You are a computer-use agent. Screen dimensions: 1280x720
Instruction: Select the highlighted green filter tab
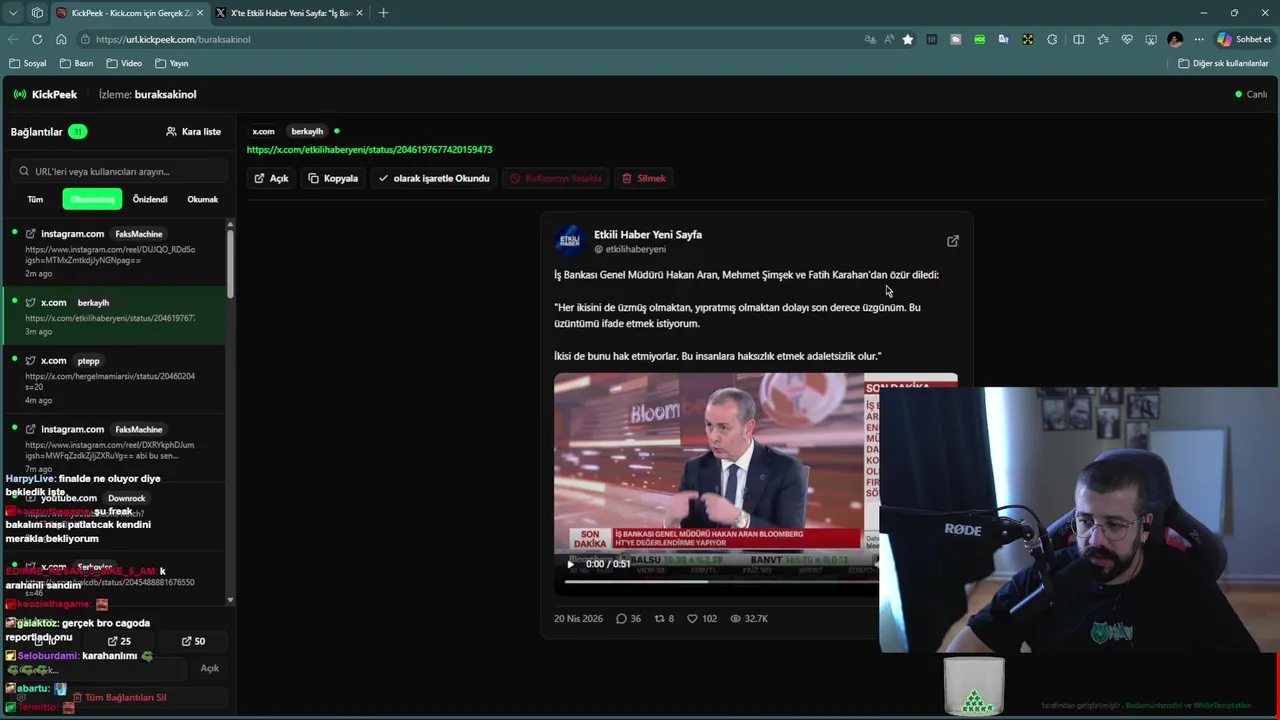92,199
